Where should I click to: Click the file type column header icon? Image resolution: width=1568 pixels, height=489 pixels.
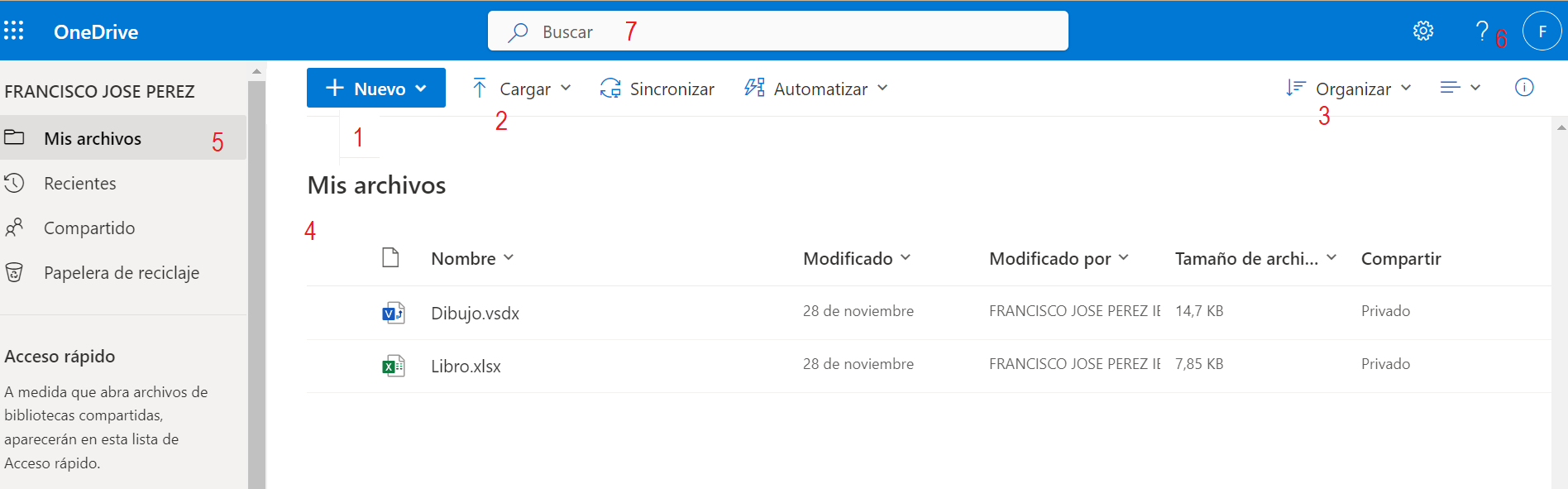[x=390, y=258]
